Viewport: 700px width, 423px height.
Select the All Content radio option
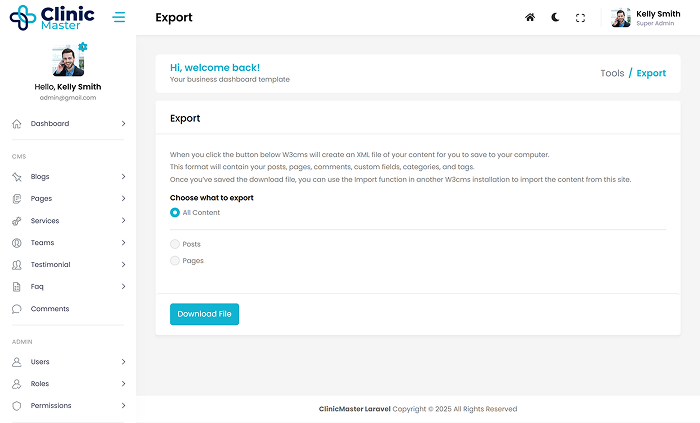point(175,212)
